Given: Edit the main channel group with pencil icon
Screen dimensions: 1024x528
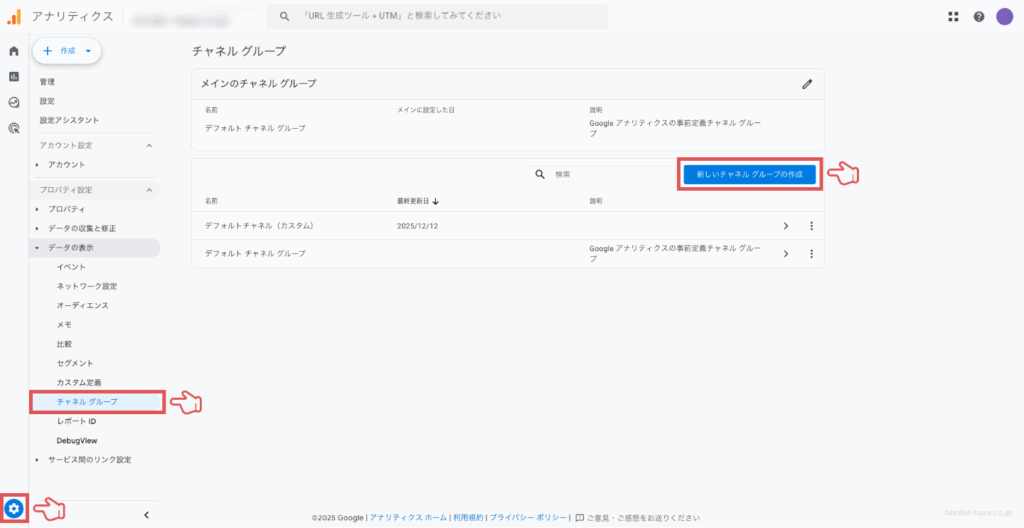Looking at the screenshot, I should (x=807, y=84).
